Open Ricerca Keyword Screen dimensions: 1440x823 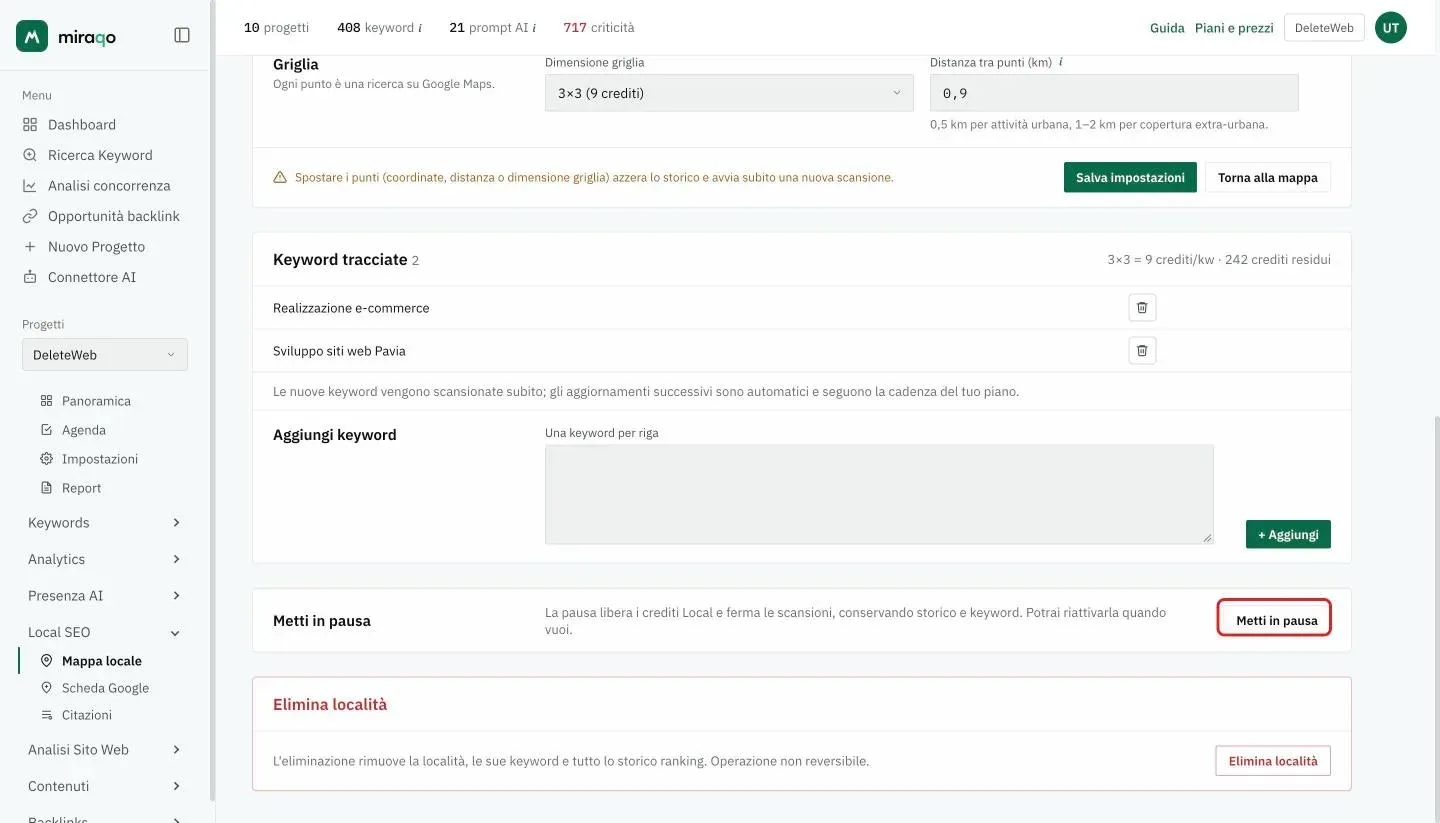point(100,155)
